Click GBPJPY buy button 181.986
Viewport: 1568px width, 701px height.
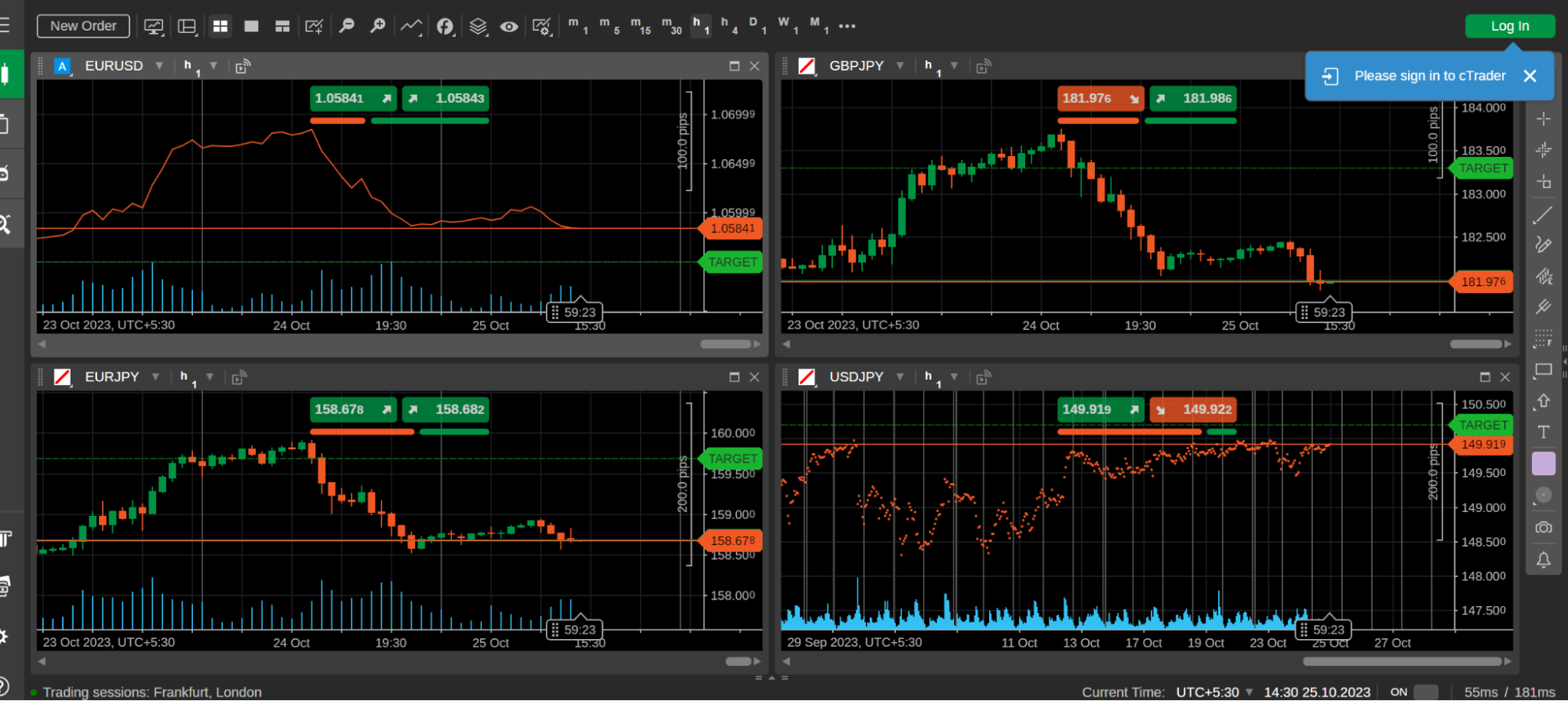(x=1193, y=98)
